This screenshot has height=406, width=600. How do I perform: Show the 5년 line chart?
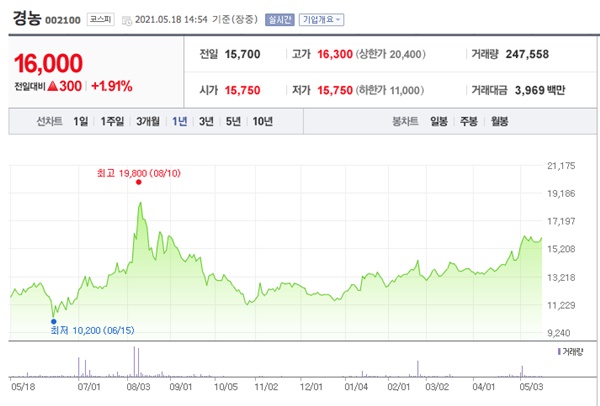[233, 122]
